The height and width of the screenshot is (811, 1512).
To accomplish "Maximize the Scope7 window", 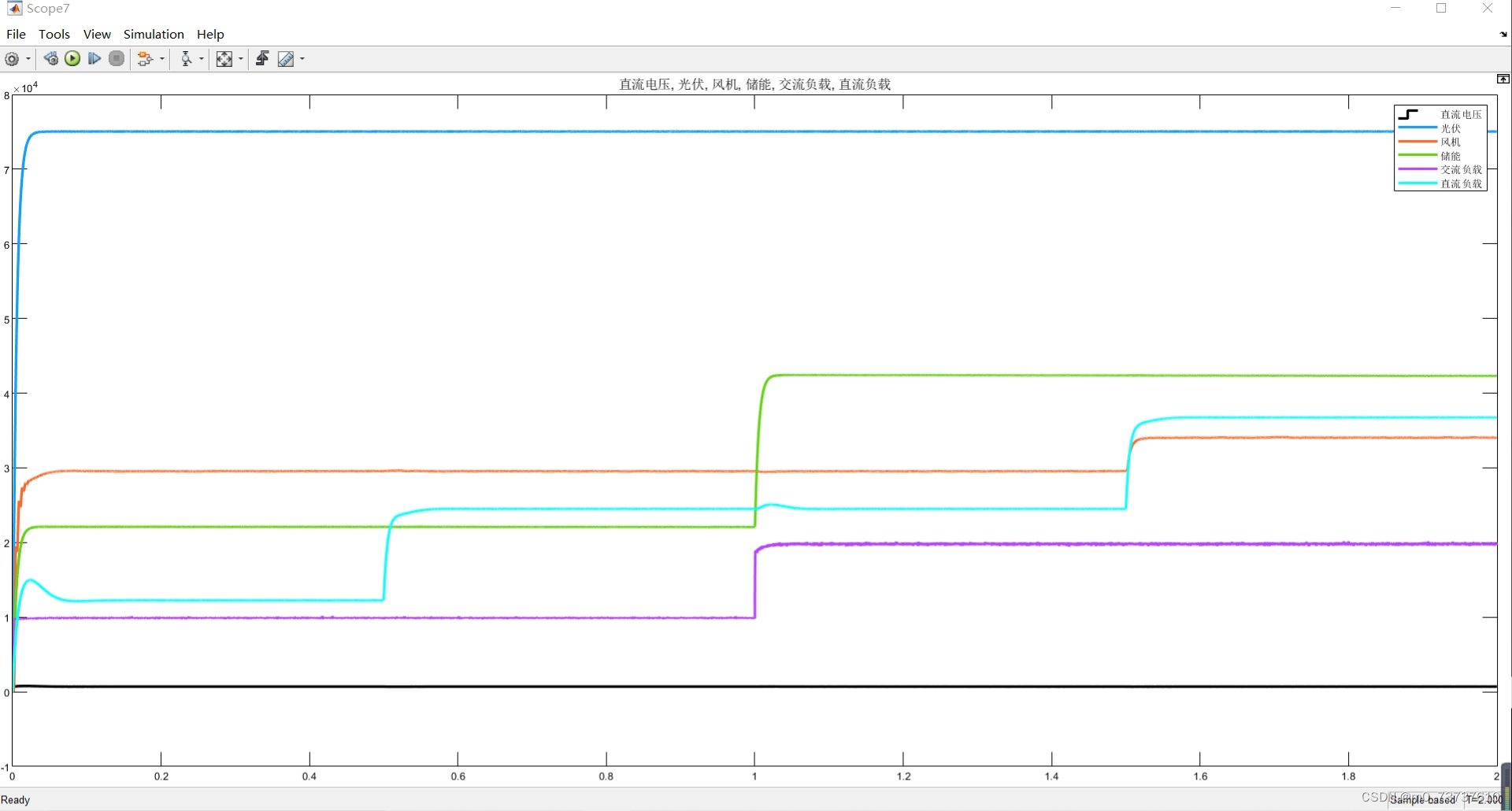I will coord(1441,8).
